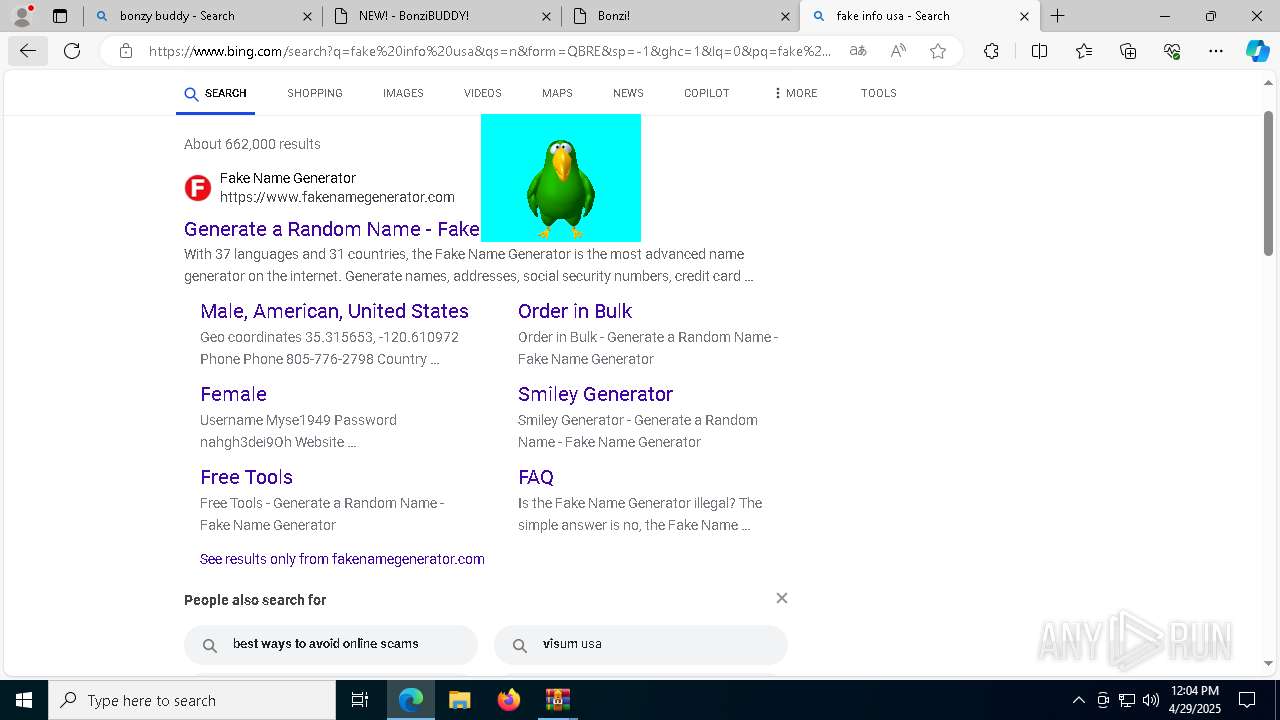1280x720 pixels.
Task: View site information lock icon
Action: click(125, 51)
